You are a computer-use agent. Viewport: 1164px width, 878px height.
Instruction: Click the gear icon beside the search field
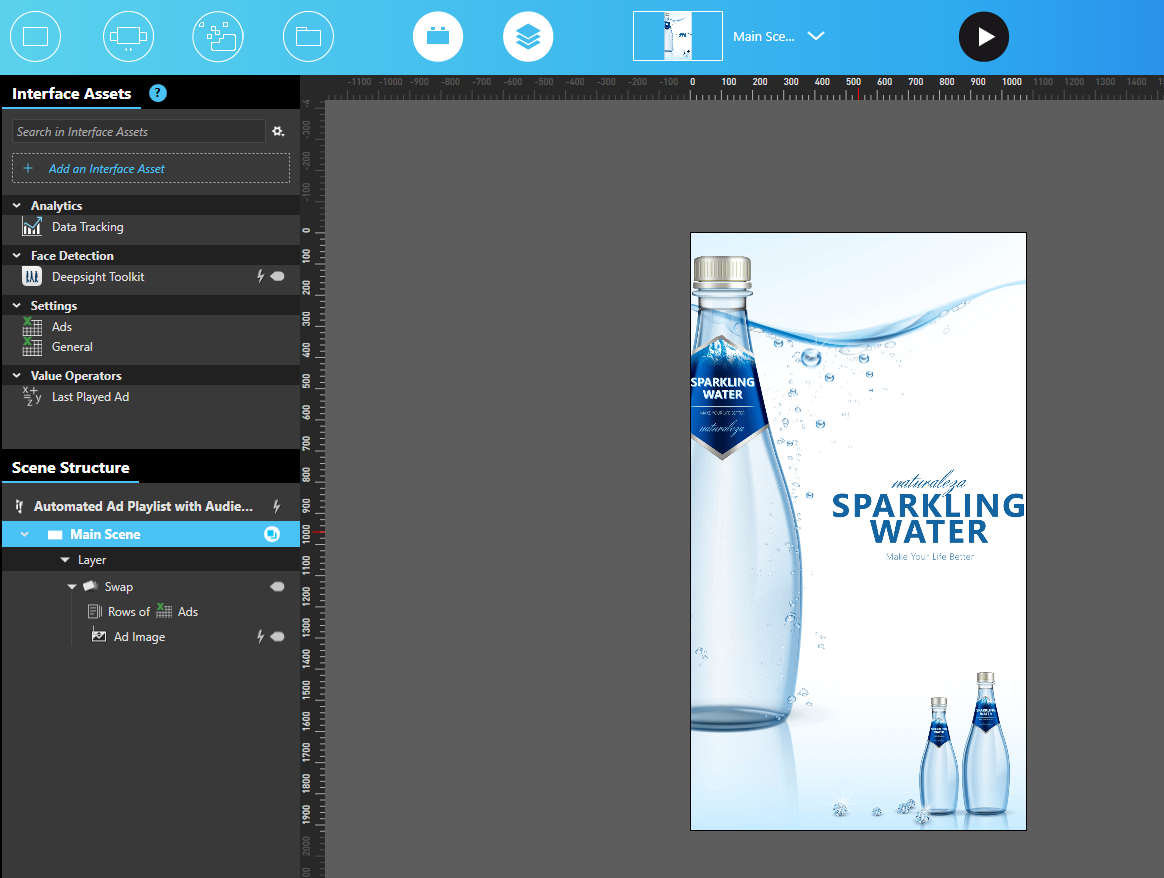(279, 132)
